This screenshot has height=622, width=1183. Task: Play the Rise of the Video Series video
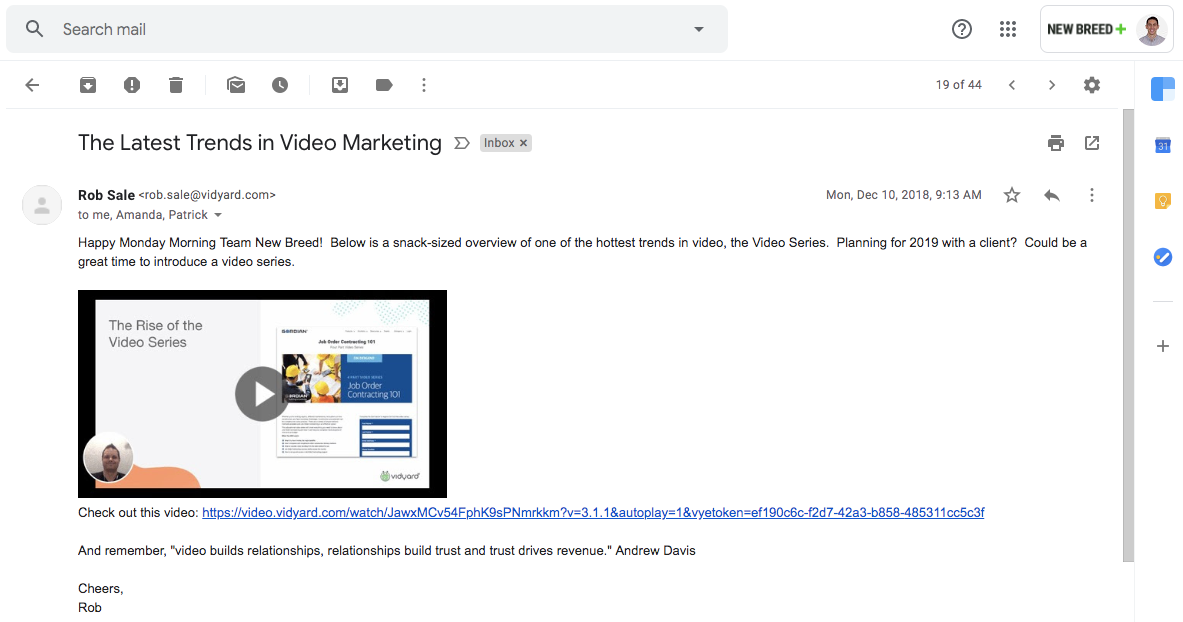[x=262, y=394]
